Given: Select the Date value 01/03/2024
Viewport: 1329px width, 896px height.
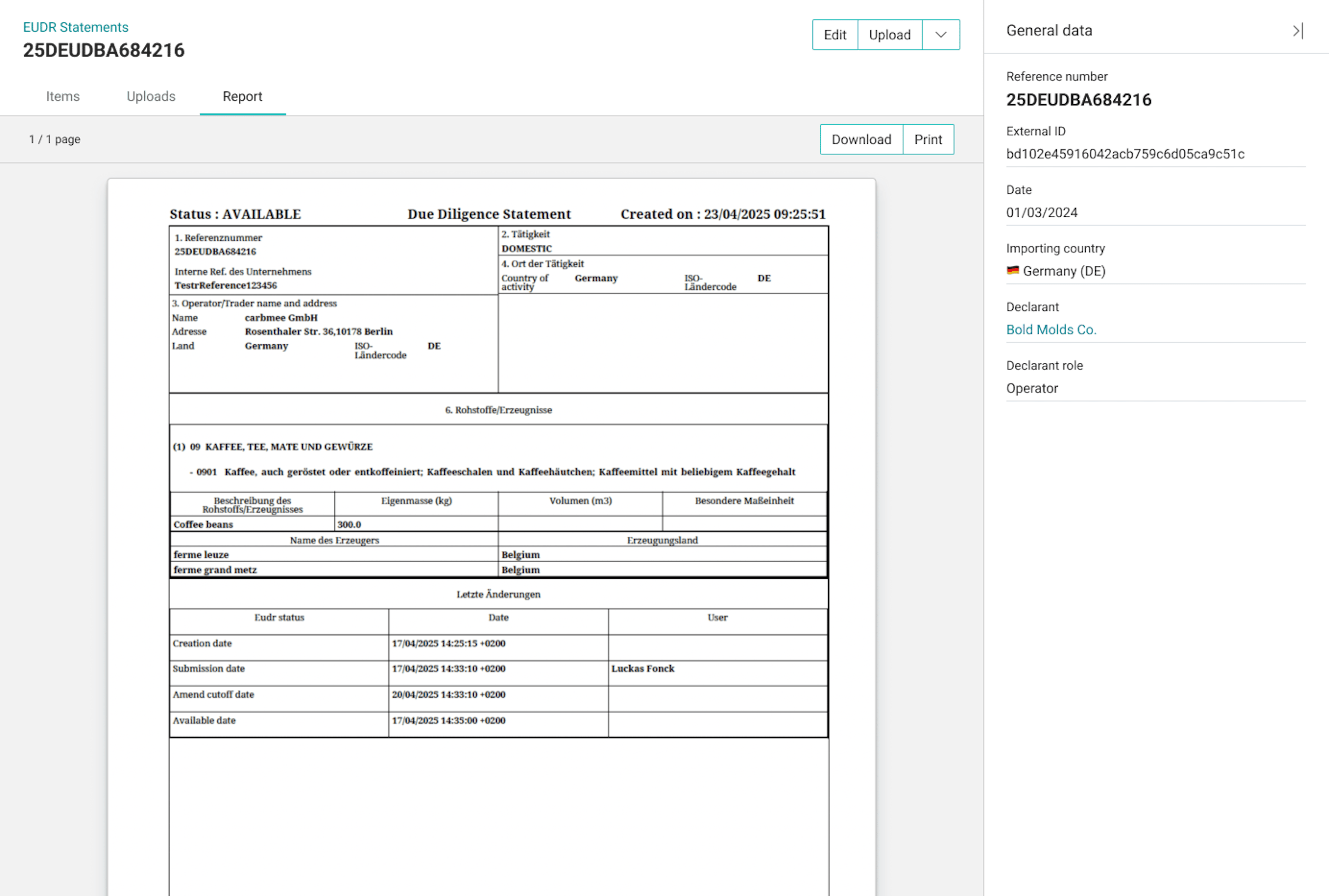Looking at the screenshot, I should point(1042,212).
